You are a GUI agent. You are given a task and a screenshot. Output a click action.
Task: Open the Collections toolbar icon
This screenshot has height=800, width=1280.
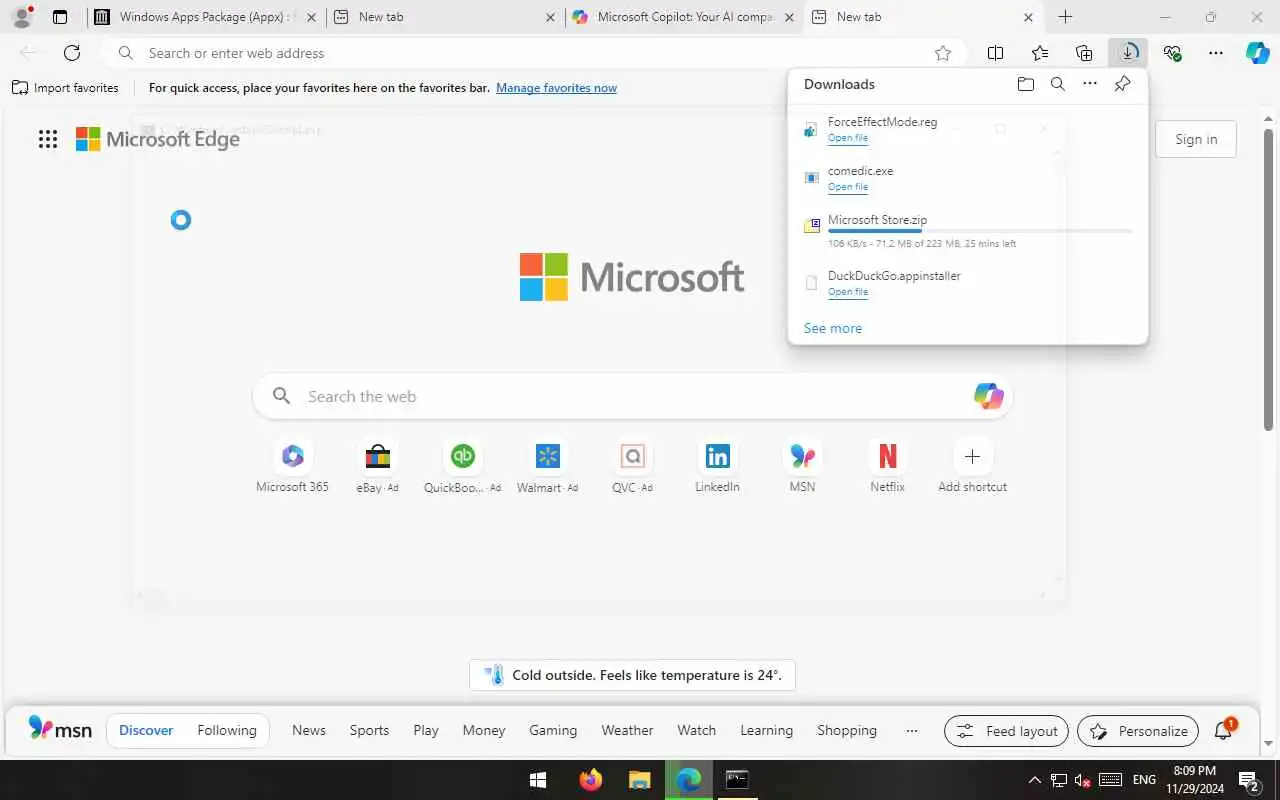click(x=1084, y=53)
